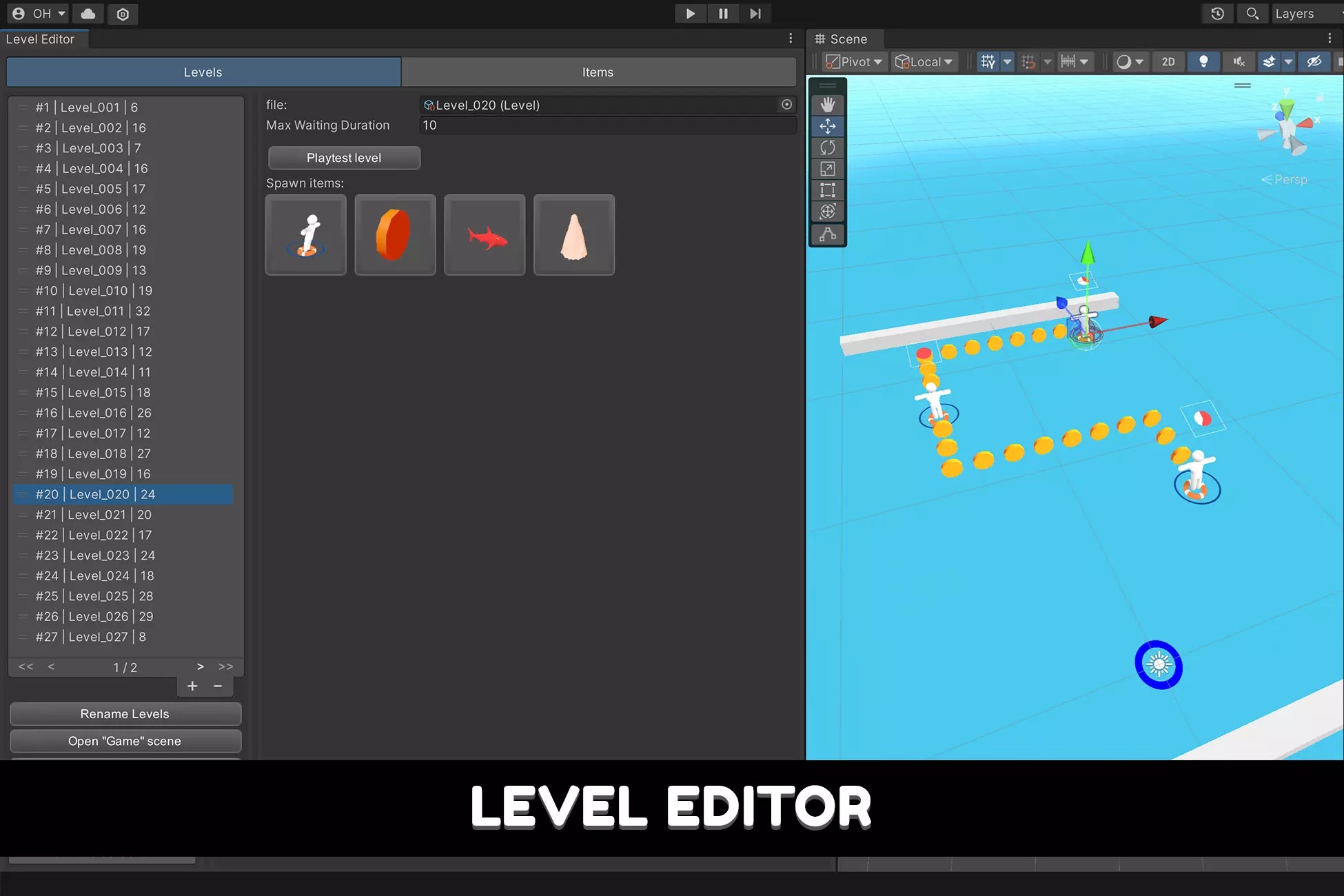The height and width of the screenshot is (896, 1344).
Task: Click the Playtest level button
Action: [344, 158]
